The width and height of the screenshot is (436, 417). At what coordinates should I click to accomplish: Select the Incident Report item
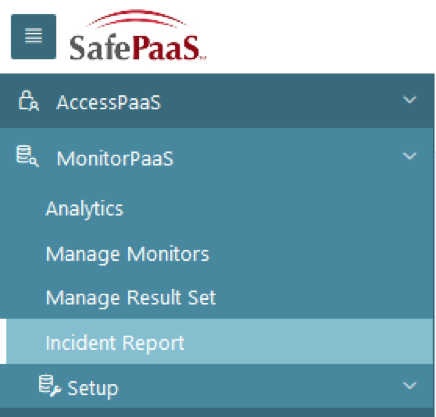tap(217, 342)
